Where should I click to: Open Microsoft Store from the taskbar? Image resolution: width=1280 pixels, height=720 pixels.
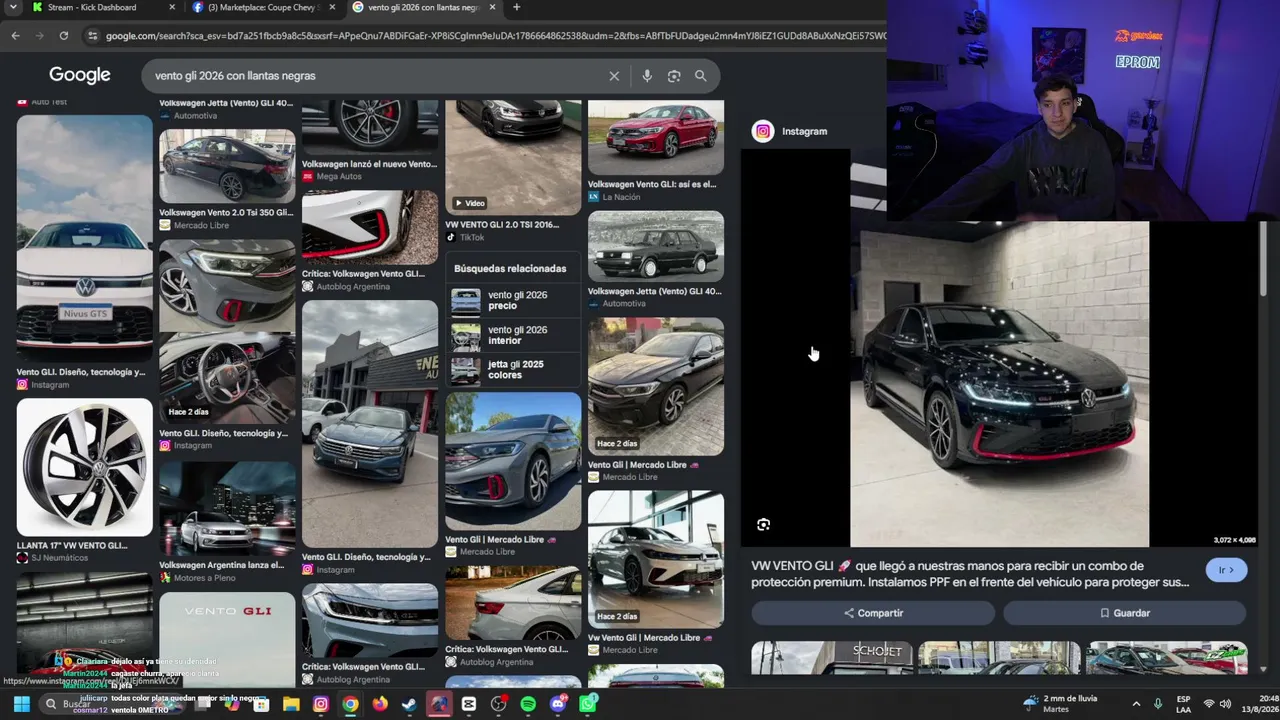[x=261, y=704]
